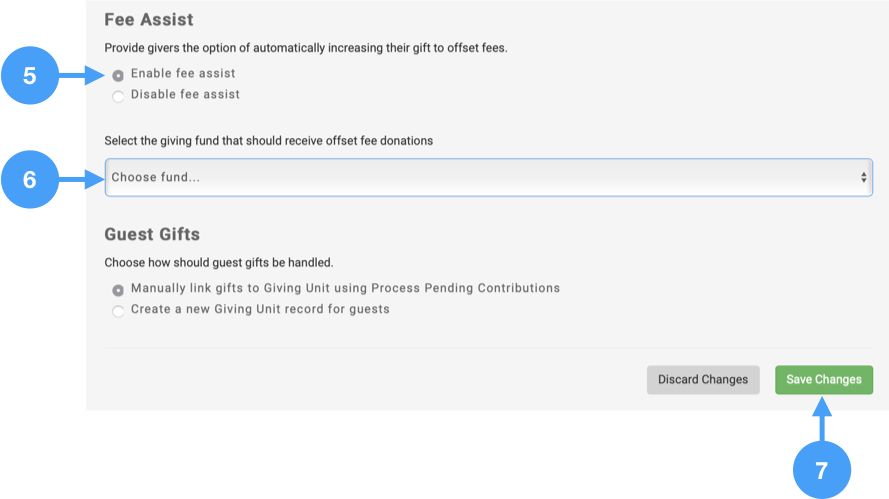Choose Manually link gifts radio option

tap(119, 289)
